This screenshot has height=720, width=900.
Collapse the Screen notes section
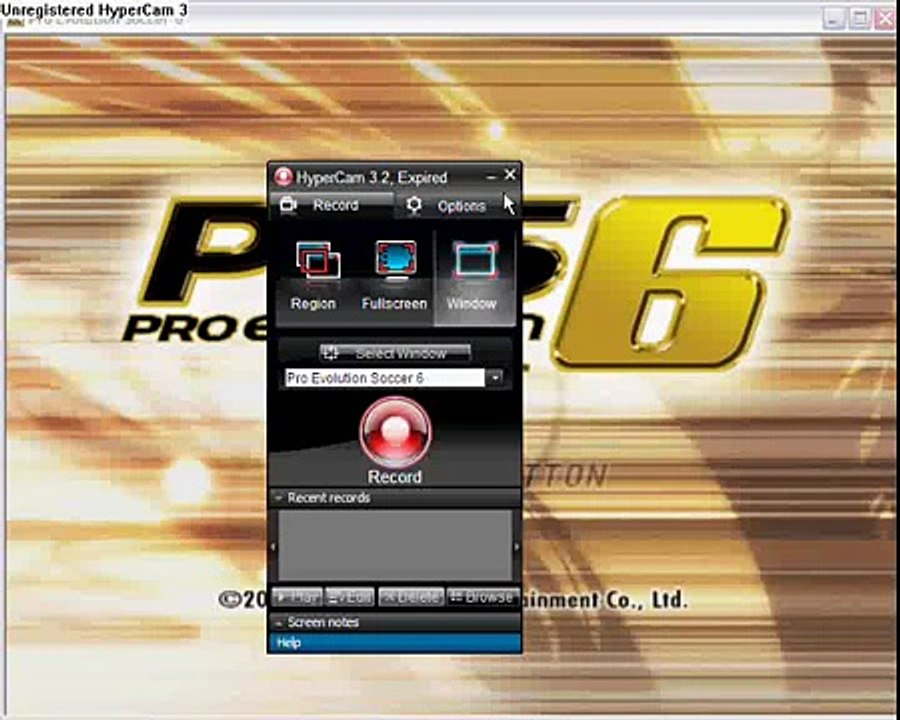pos(278,622)
